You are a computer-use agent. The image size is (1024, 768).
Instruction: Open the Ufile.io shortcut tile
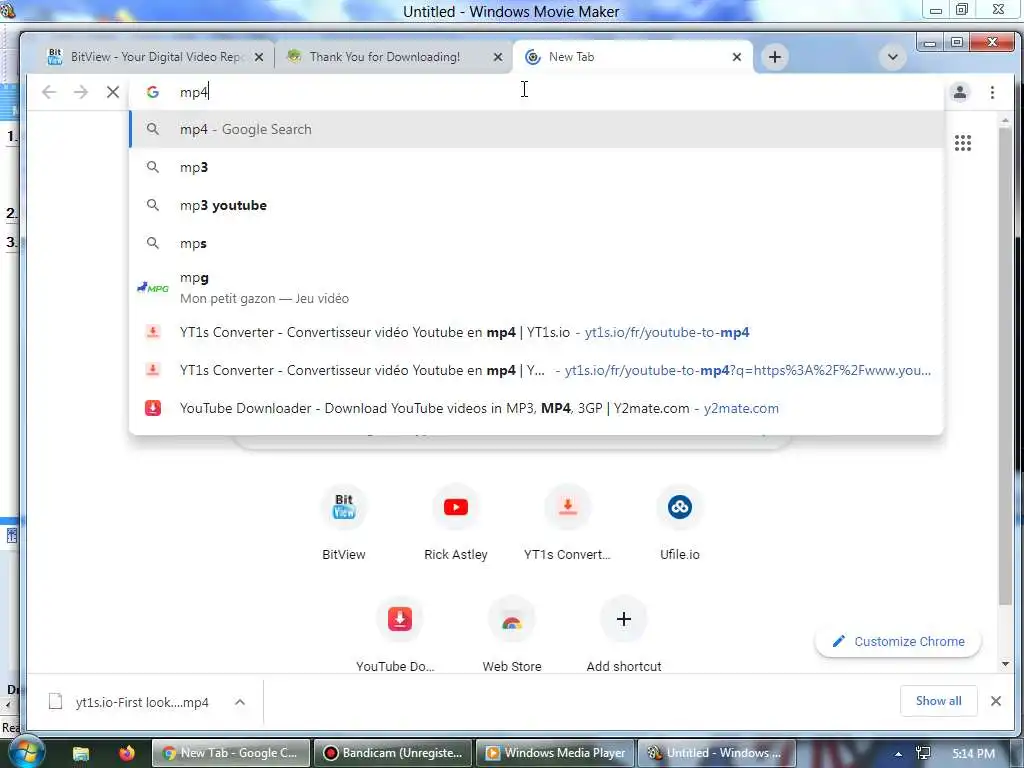(x=680, y=523)
